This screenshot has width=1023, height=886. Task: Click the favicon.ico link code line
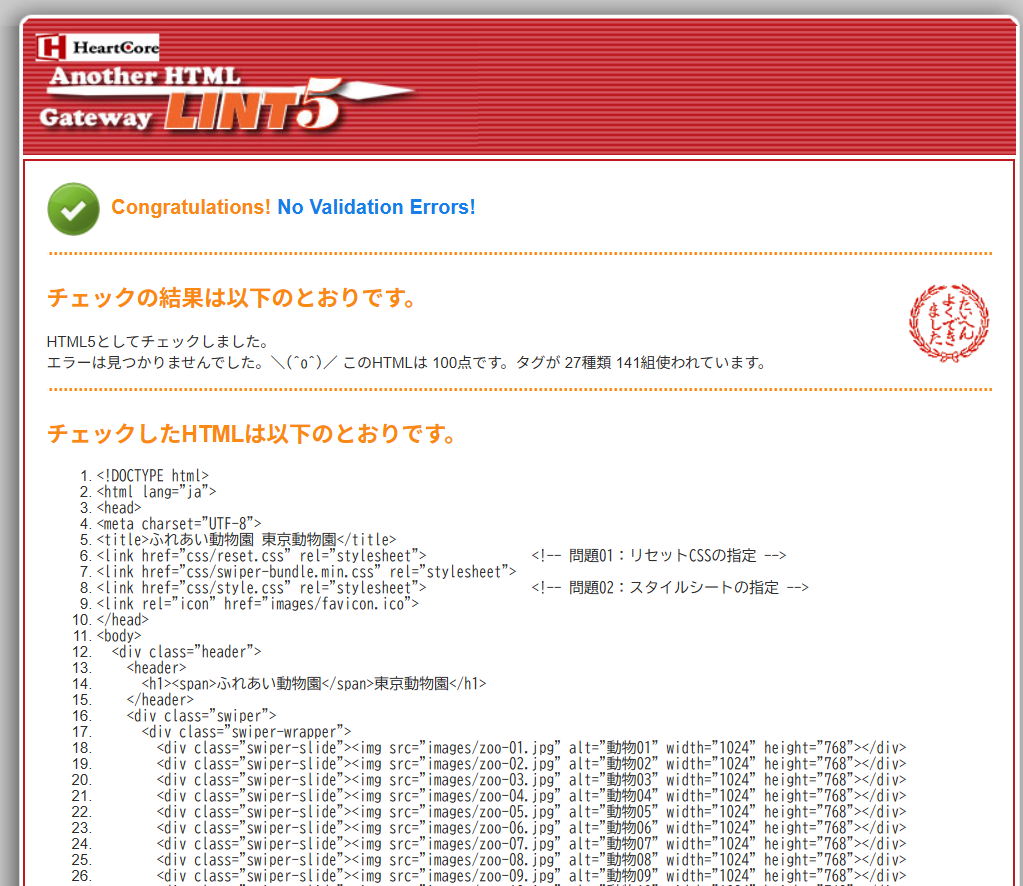coord(257,603)
